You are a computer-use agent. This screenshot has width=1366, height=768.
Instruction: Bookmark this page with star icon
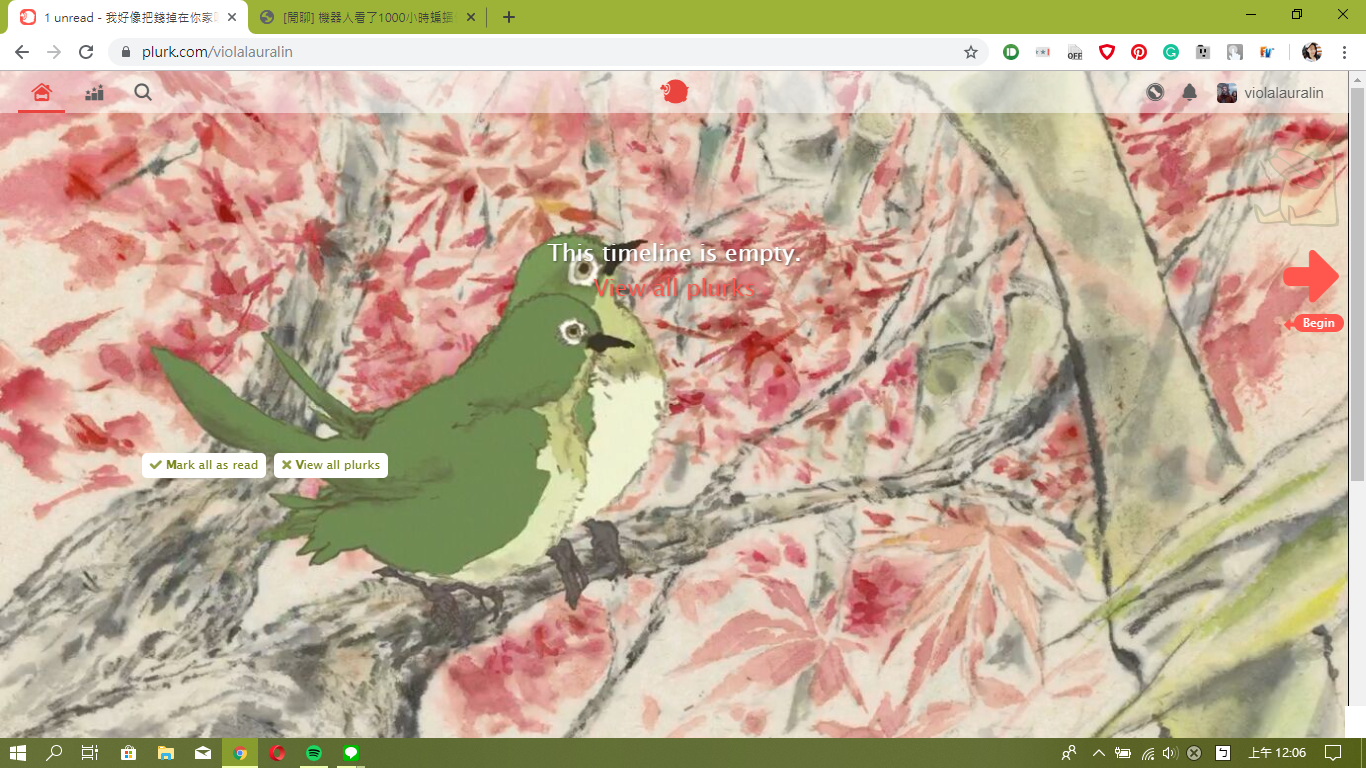point(970,52)
